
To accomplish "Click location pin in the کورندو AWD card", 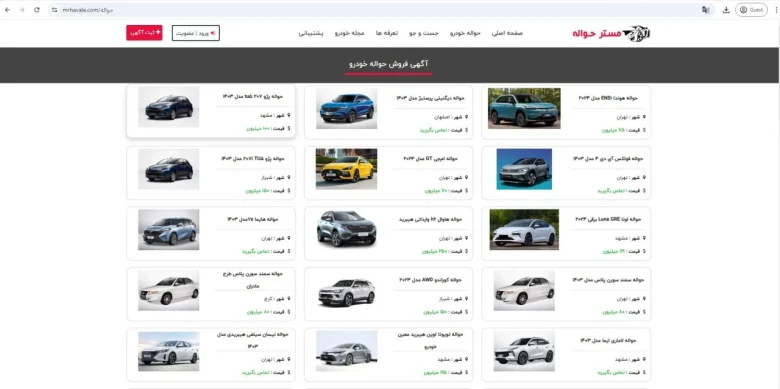I will point(467,299).
